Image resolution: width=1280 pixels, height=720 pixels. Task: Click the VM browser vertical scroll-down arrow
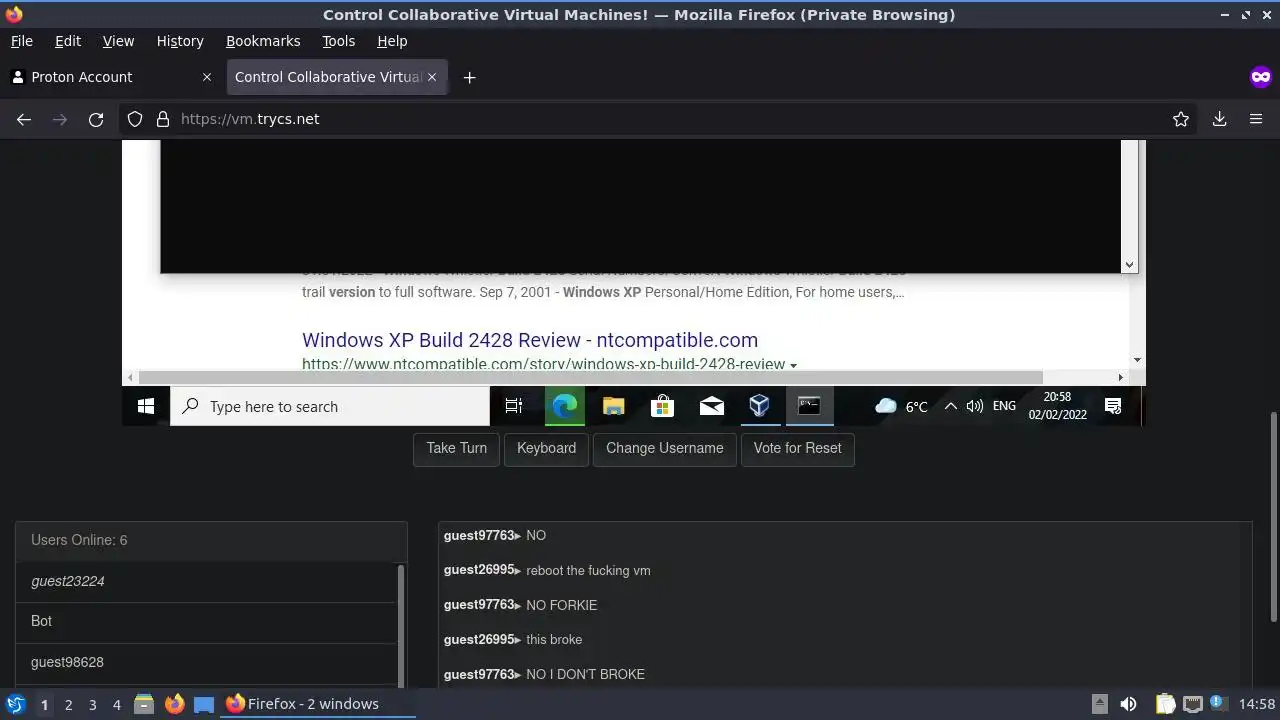pyautogui.click(x=1137, y=359)
